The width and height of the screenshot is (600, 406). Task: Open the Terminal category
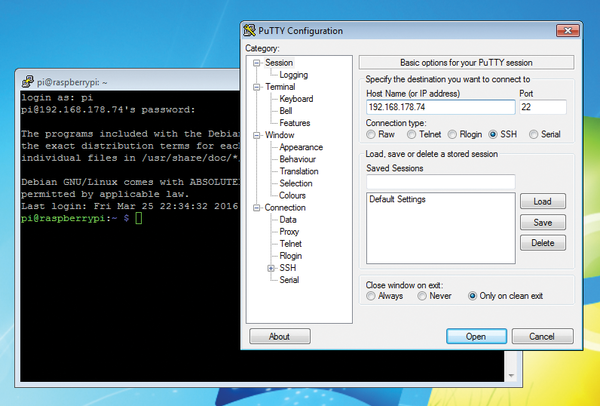280,87
